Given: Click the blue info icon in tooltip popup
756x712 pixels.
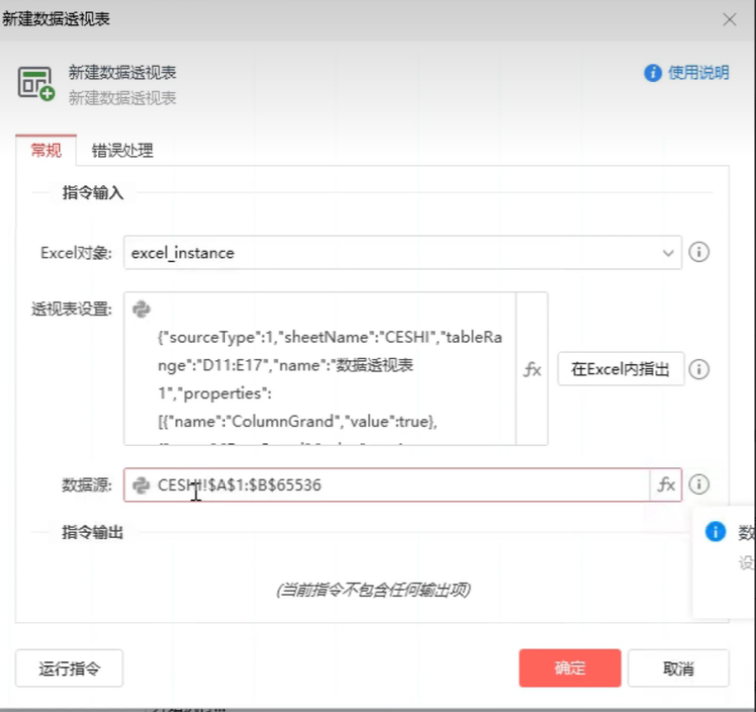Looking at the screenshot, I should [x=716, y=531].
